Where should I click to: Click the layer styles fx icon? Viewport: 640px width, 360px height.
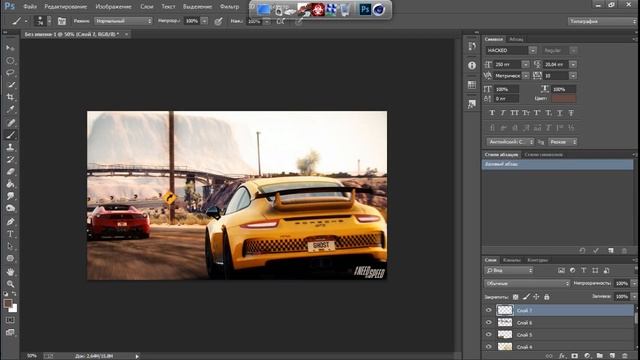562,356
